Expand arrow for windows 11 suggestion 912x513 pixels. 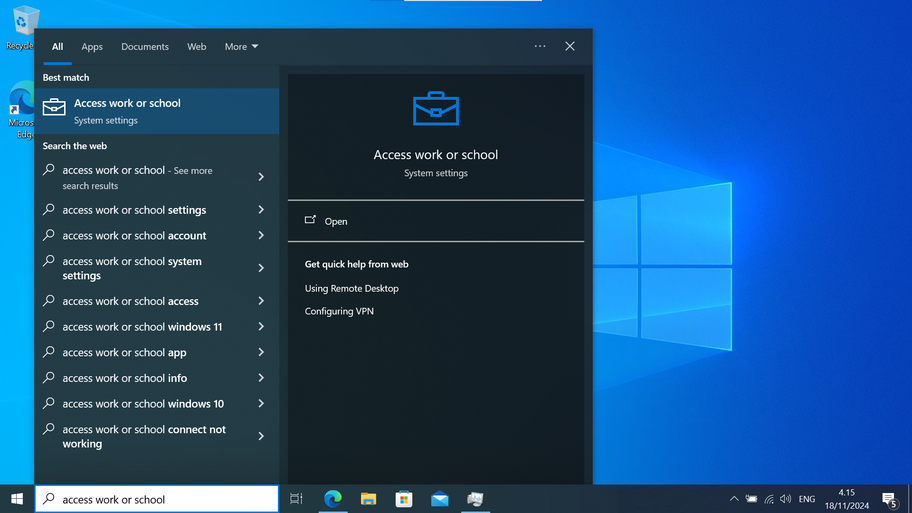261,326
